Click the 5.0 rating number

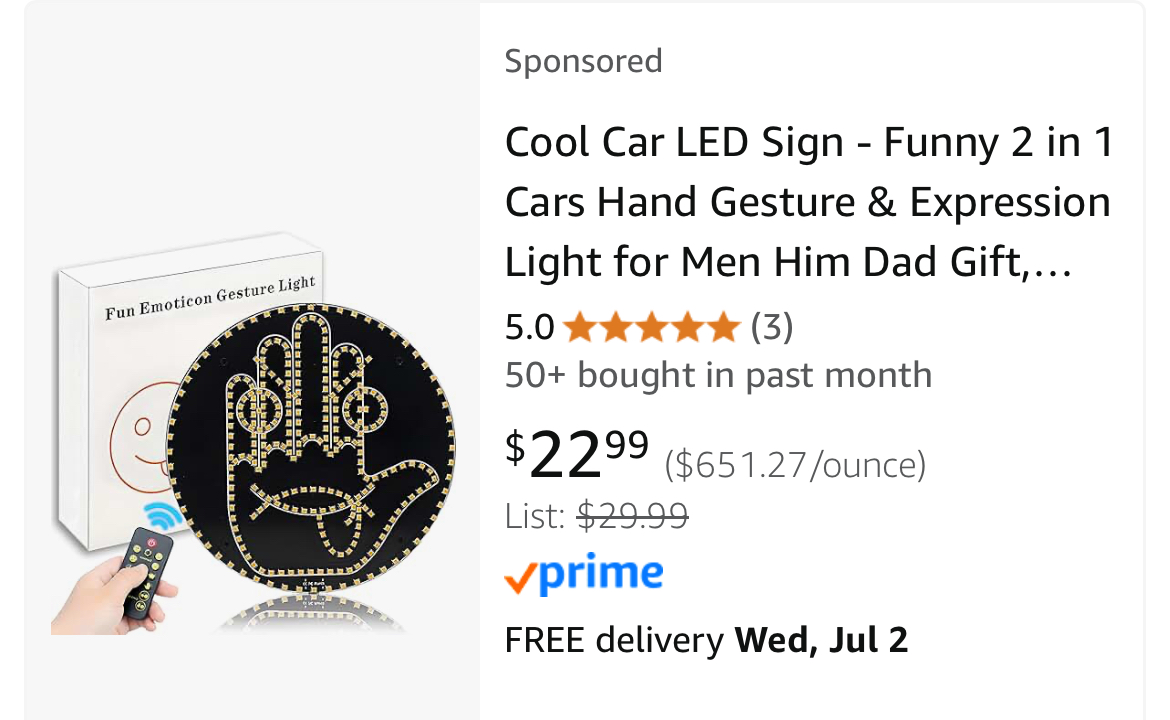coord(529,328)
